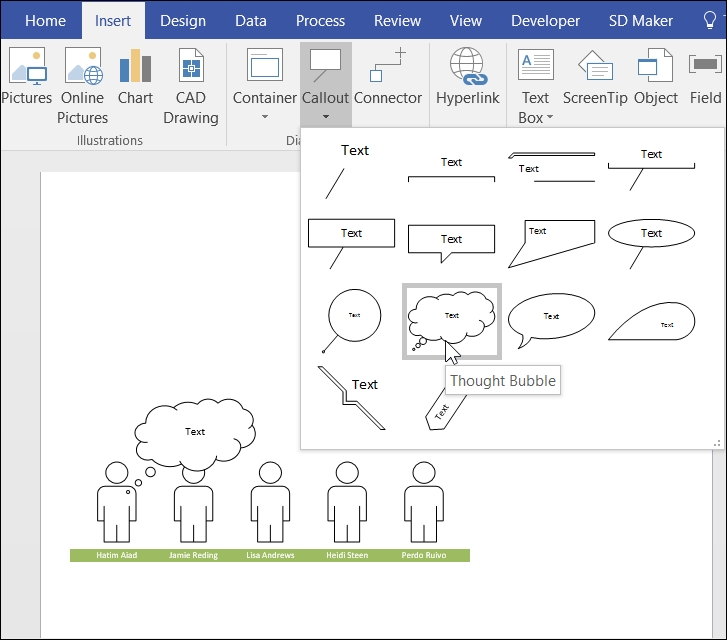
Task: Select the Thought Bubble callout
Action: [x=452, y=321]
